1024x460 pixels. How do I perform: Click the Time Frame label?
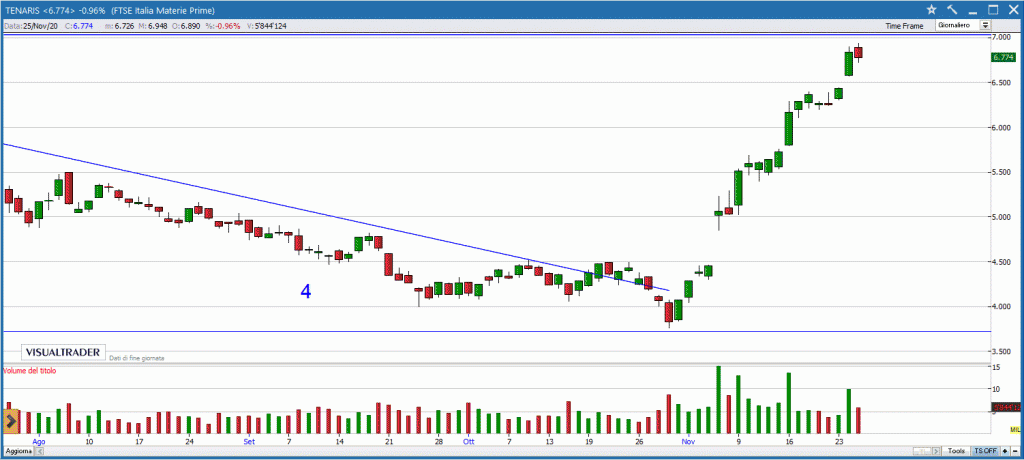point(904,26)
